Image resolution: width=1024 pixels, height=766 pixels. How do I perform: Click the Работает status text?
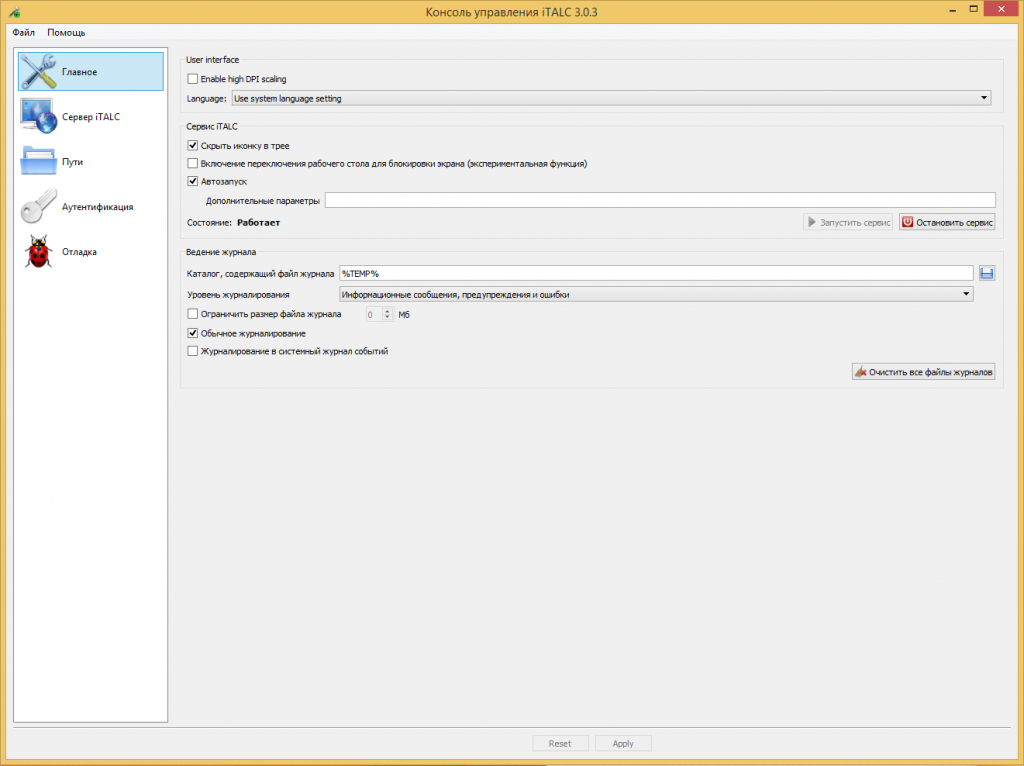tap(259, 223)
